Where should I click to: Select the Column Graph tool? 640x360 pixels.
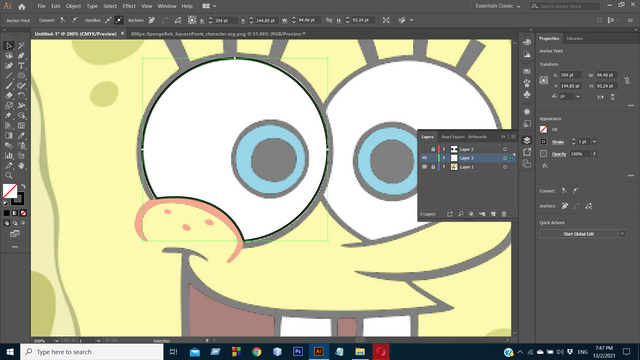click(9, 156)
